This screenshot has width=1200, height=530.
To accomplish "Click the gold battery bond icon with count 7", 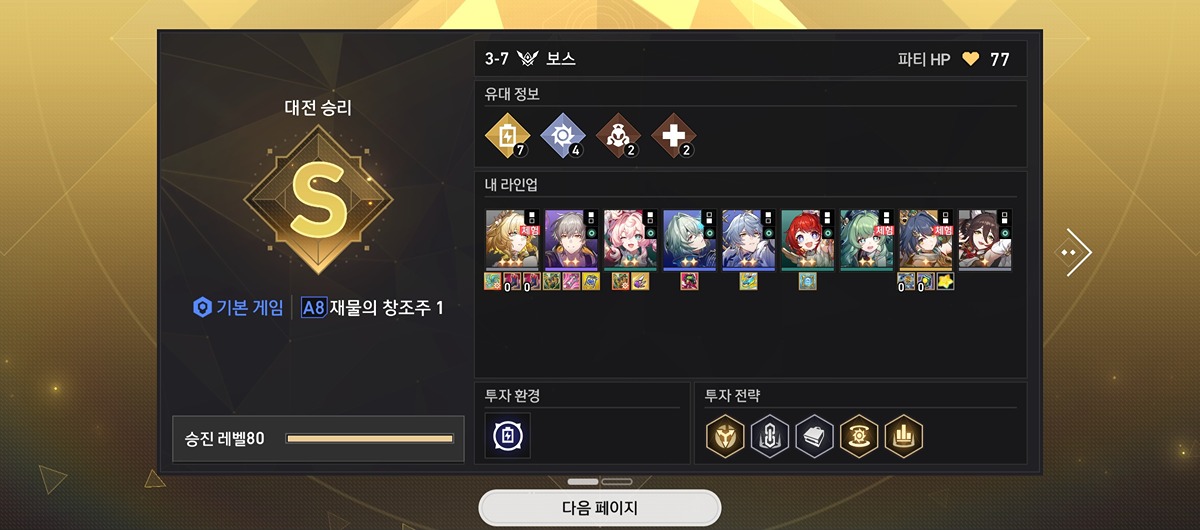I will coord(506,136).
